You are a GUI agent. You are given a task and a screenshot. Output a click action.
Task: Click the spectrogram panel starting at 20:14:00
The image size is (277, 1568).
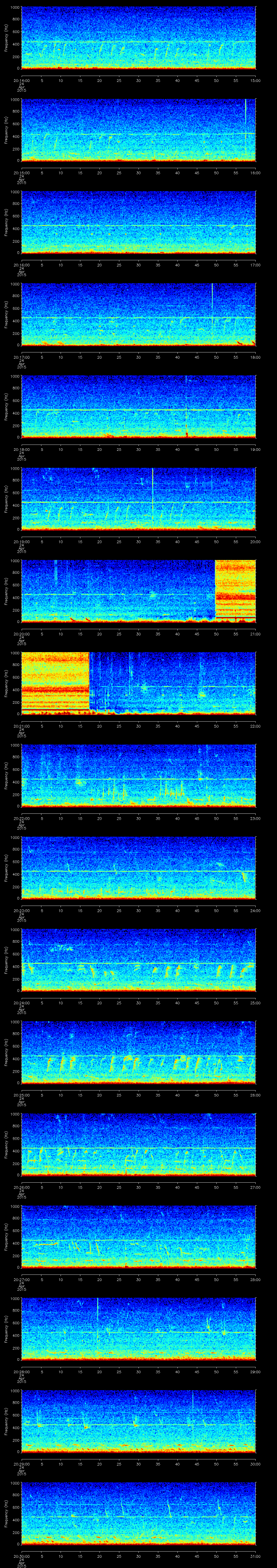138,38
